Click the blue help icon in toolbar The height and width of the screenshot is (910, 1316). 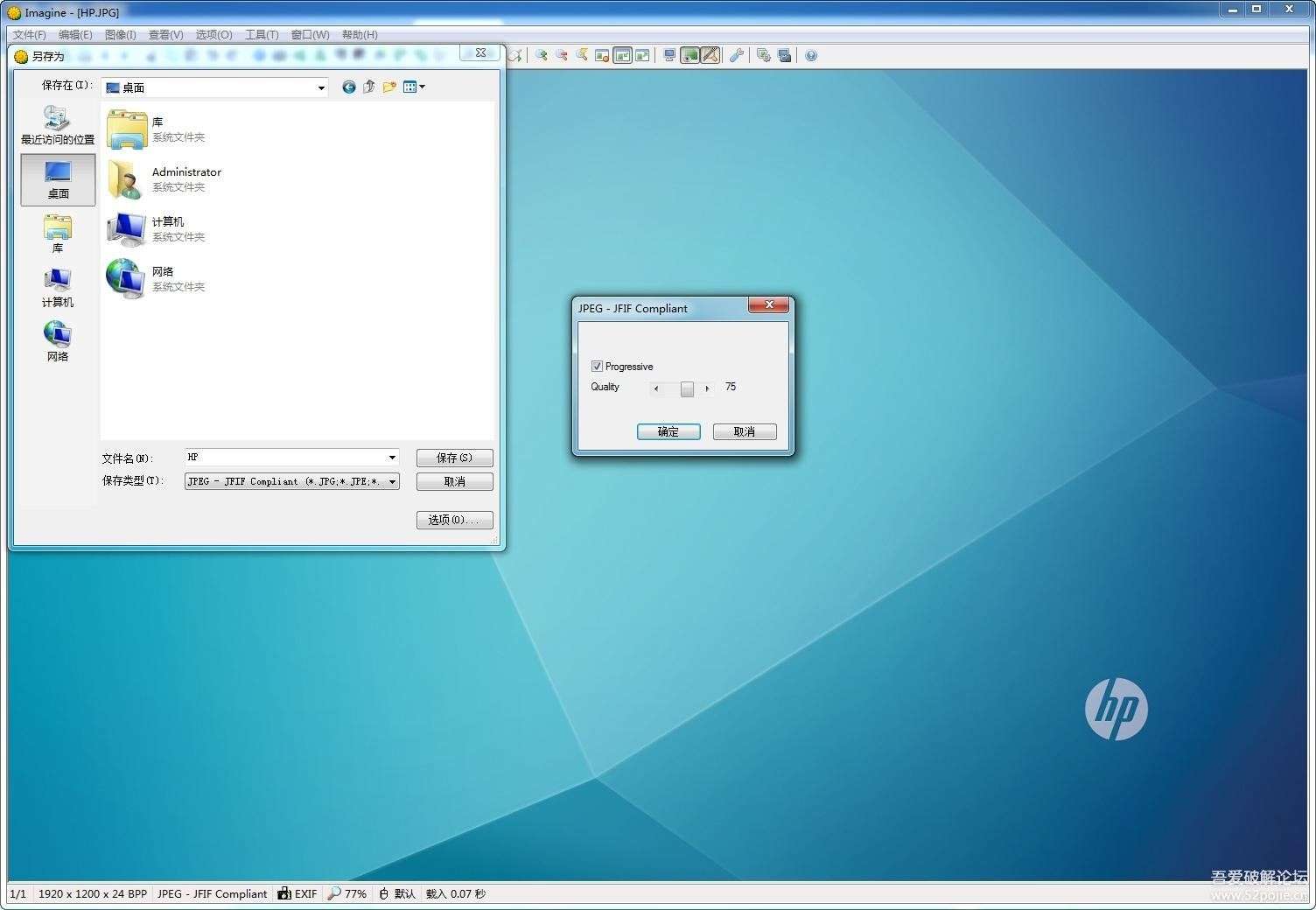point(811,56)
